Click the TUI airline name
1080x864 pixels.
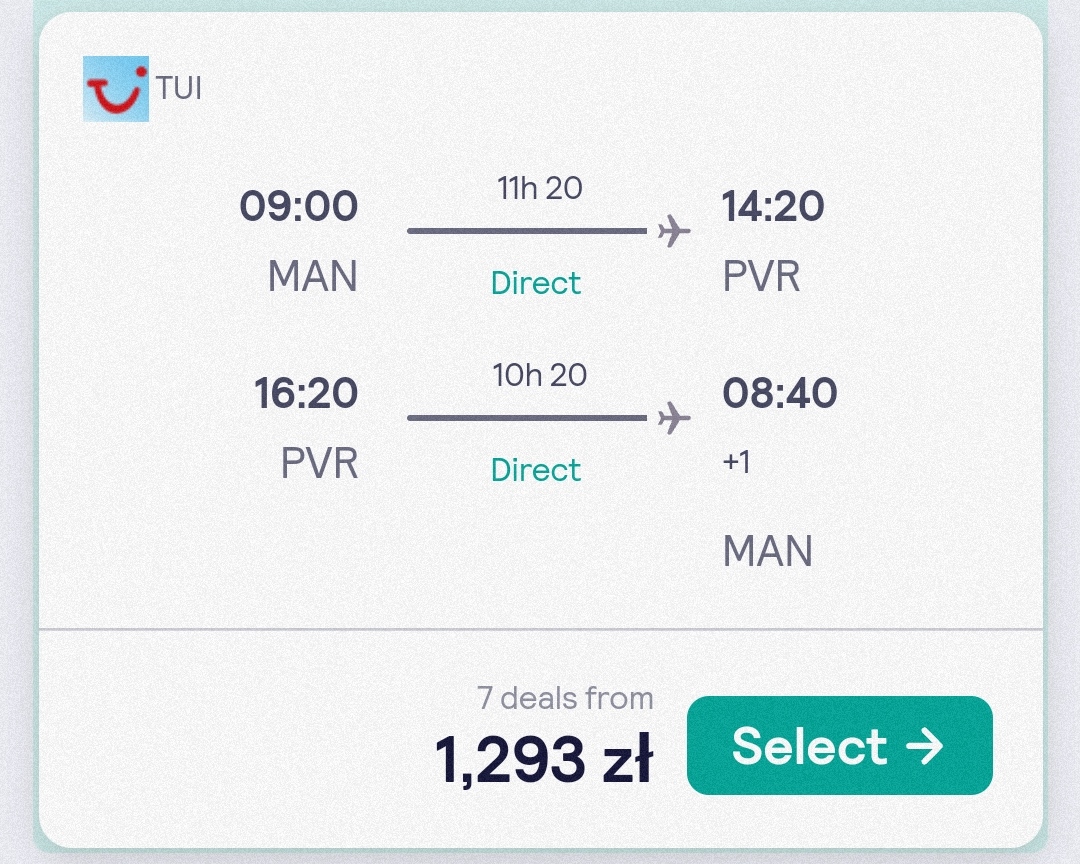point(179,89)
